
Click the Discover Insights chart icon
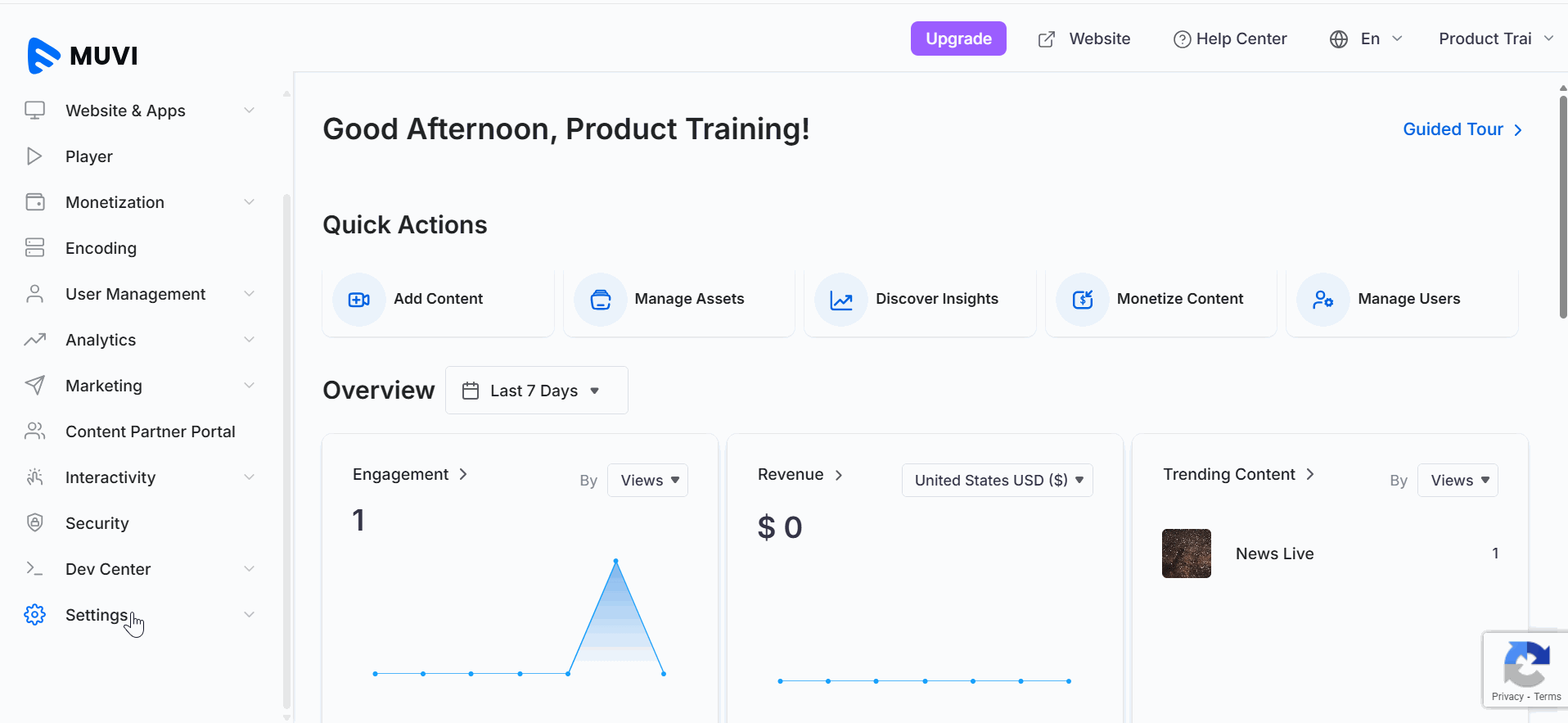coord(841,300)
